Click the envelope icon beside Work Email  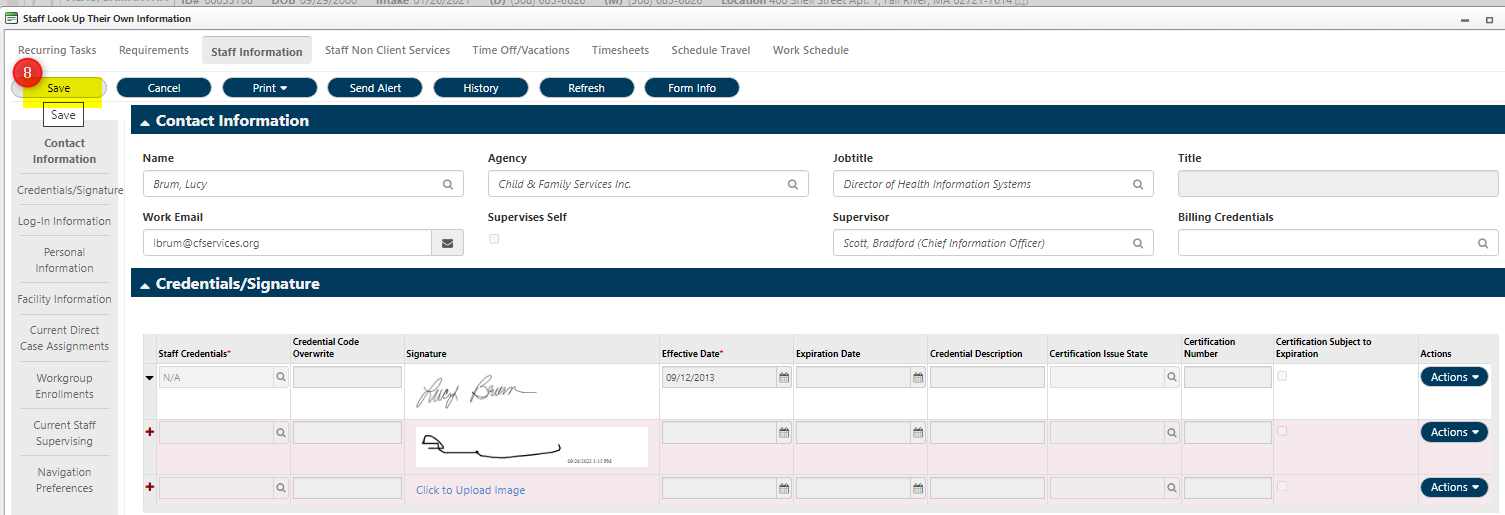click(x=447, y=243)
